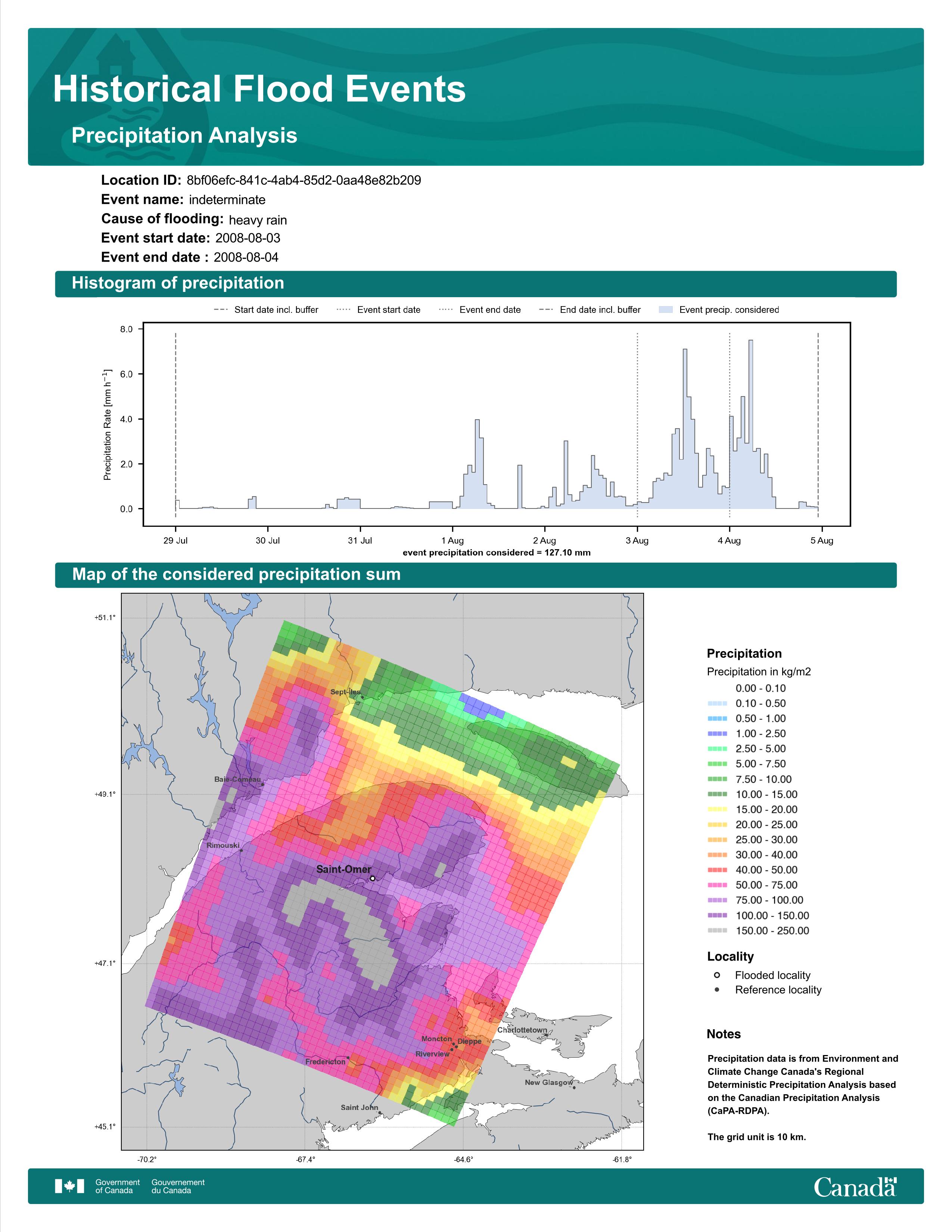Click the Government of Canada footer text
The width and height of the screenshot is (952, 1232).
point(117,1186)
